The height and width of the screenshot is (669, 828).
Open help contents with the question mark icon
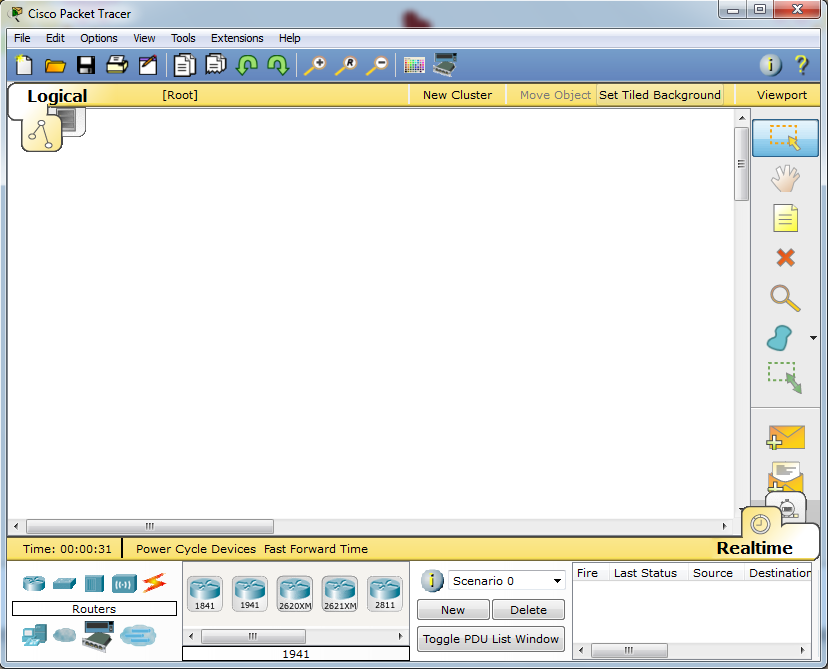801,65
